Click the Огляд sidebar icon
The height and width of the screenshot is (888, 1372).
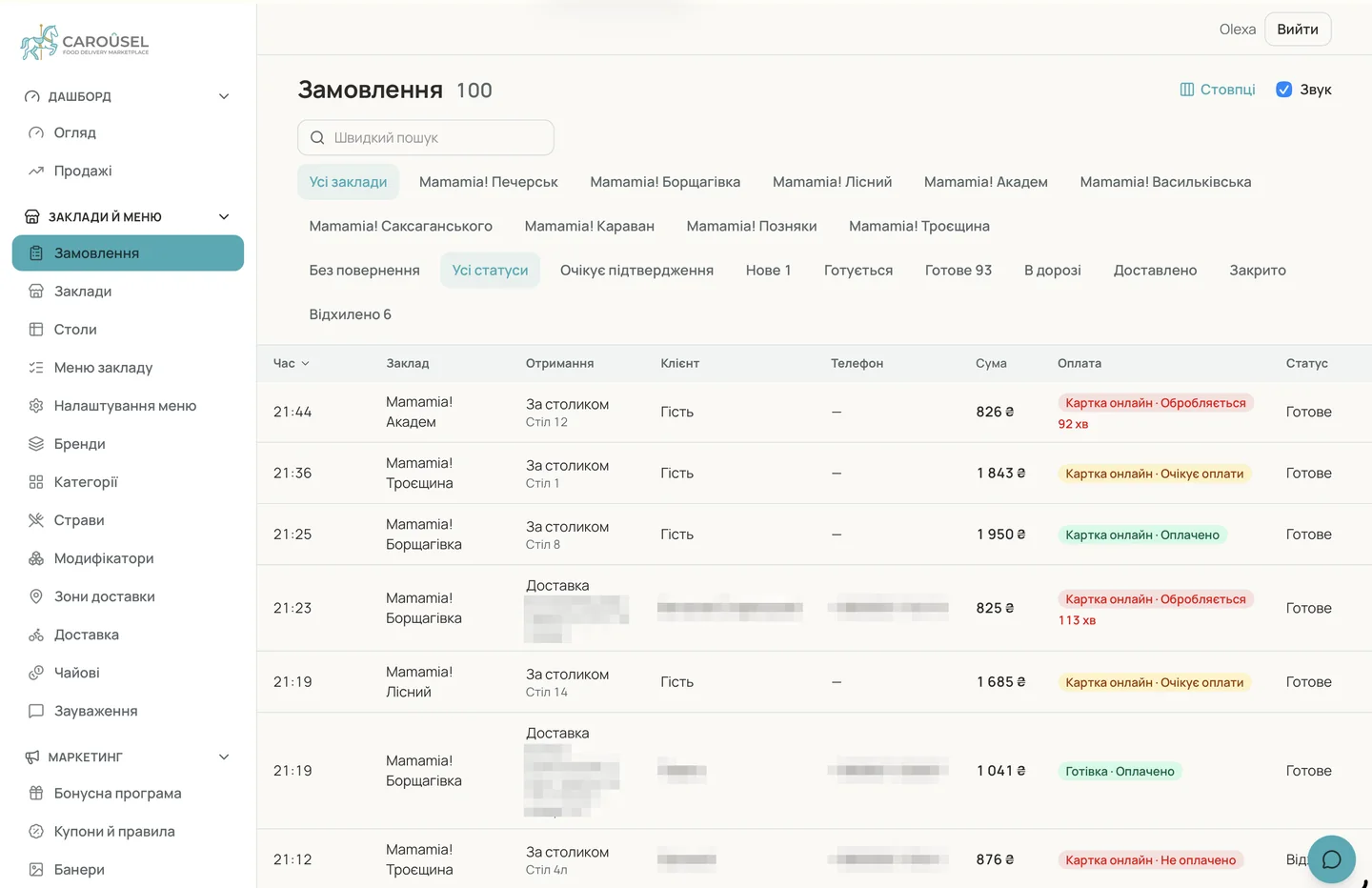(x=36, y=132)
